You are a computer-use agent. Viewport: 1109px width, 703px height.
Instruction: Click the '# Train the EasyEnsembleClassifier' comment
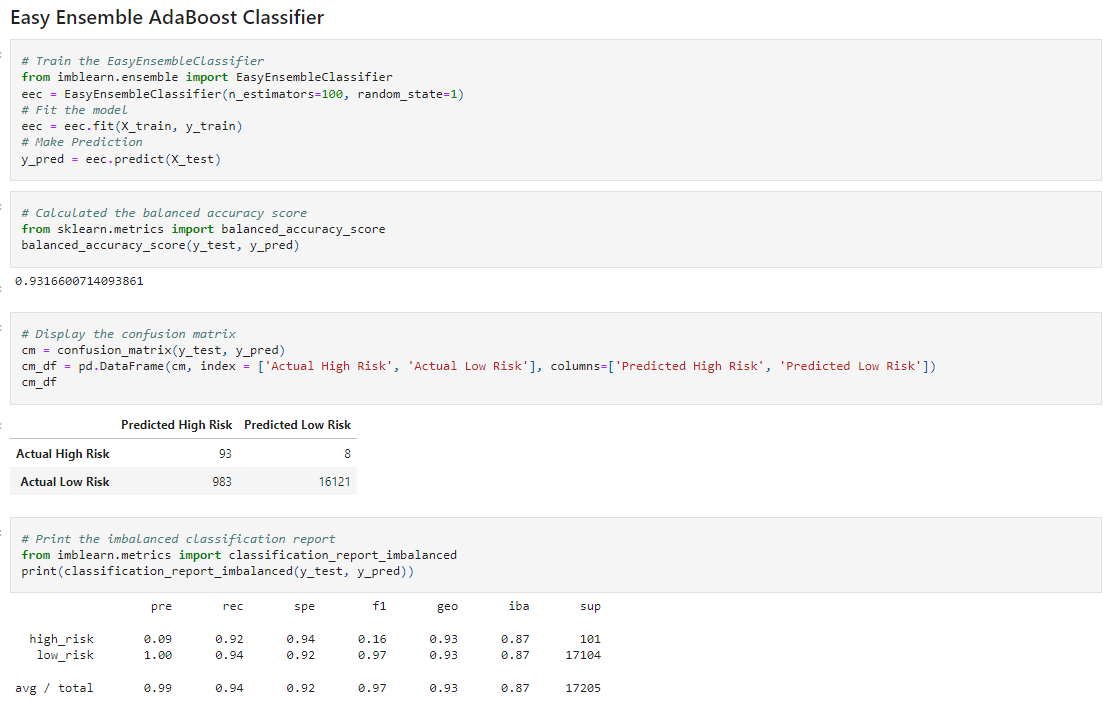pyautogui.click(x=143, y=61)
